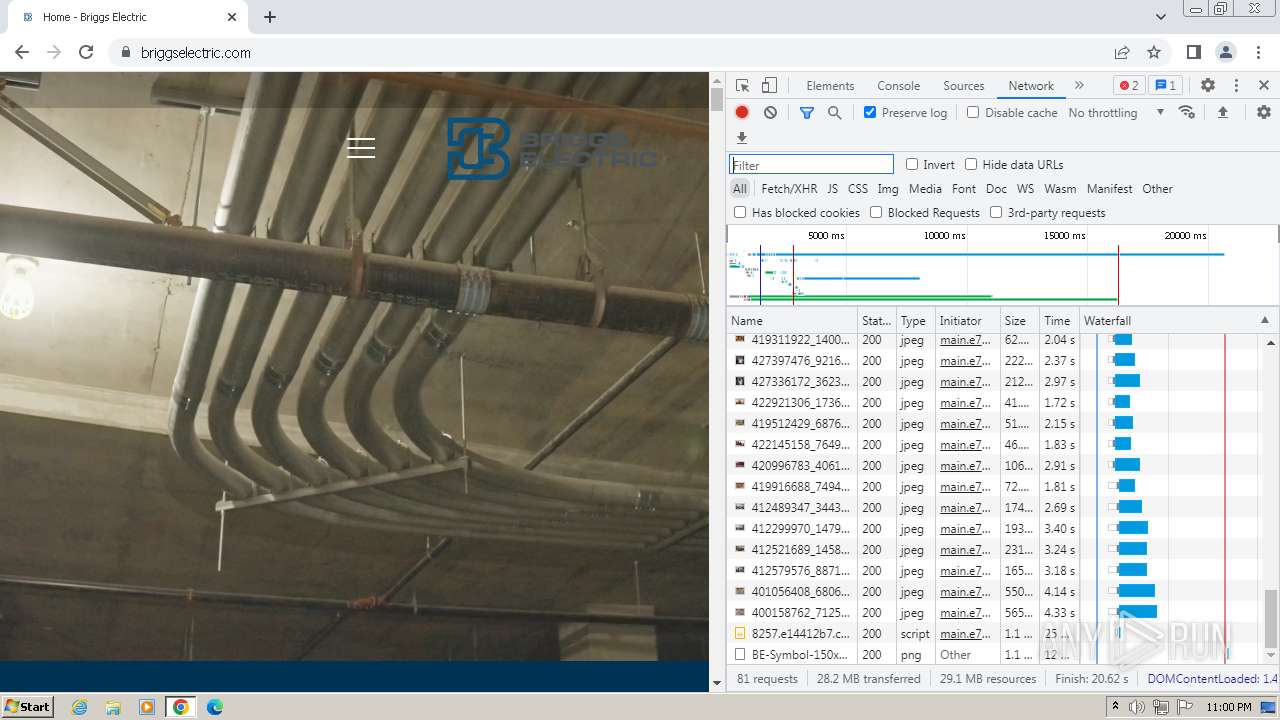The height and width of the screenshot is (720, 1280).
Task: Filter requests by Img type
Action: pyautogui.click(x=888, y=188)
